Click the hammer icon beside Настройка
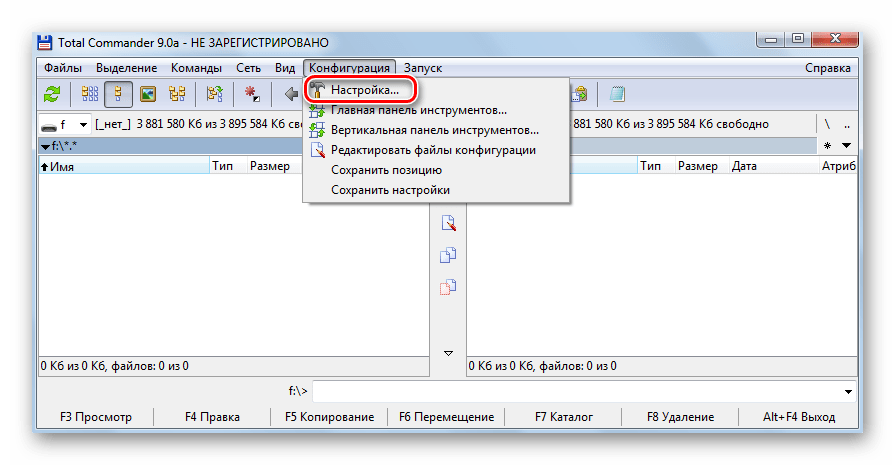This screenshot has width=895, height=465. pyautogui.click(x=317, y=90)
